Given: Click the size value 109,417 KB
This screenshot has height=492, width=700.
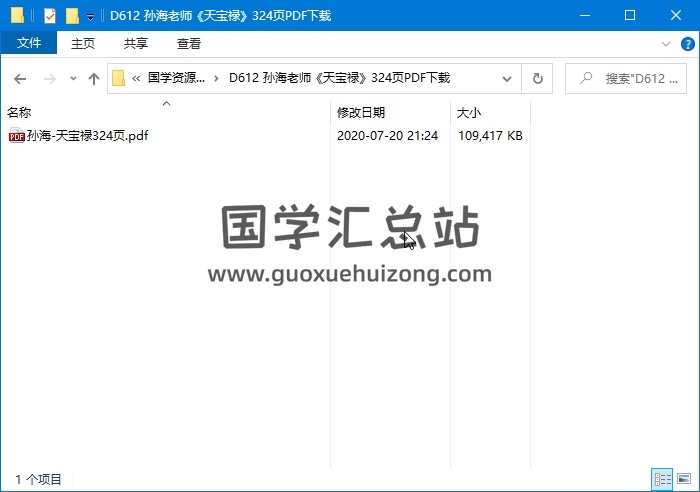Looking at the screenshot, I should [490, 135].
